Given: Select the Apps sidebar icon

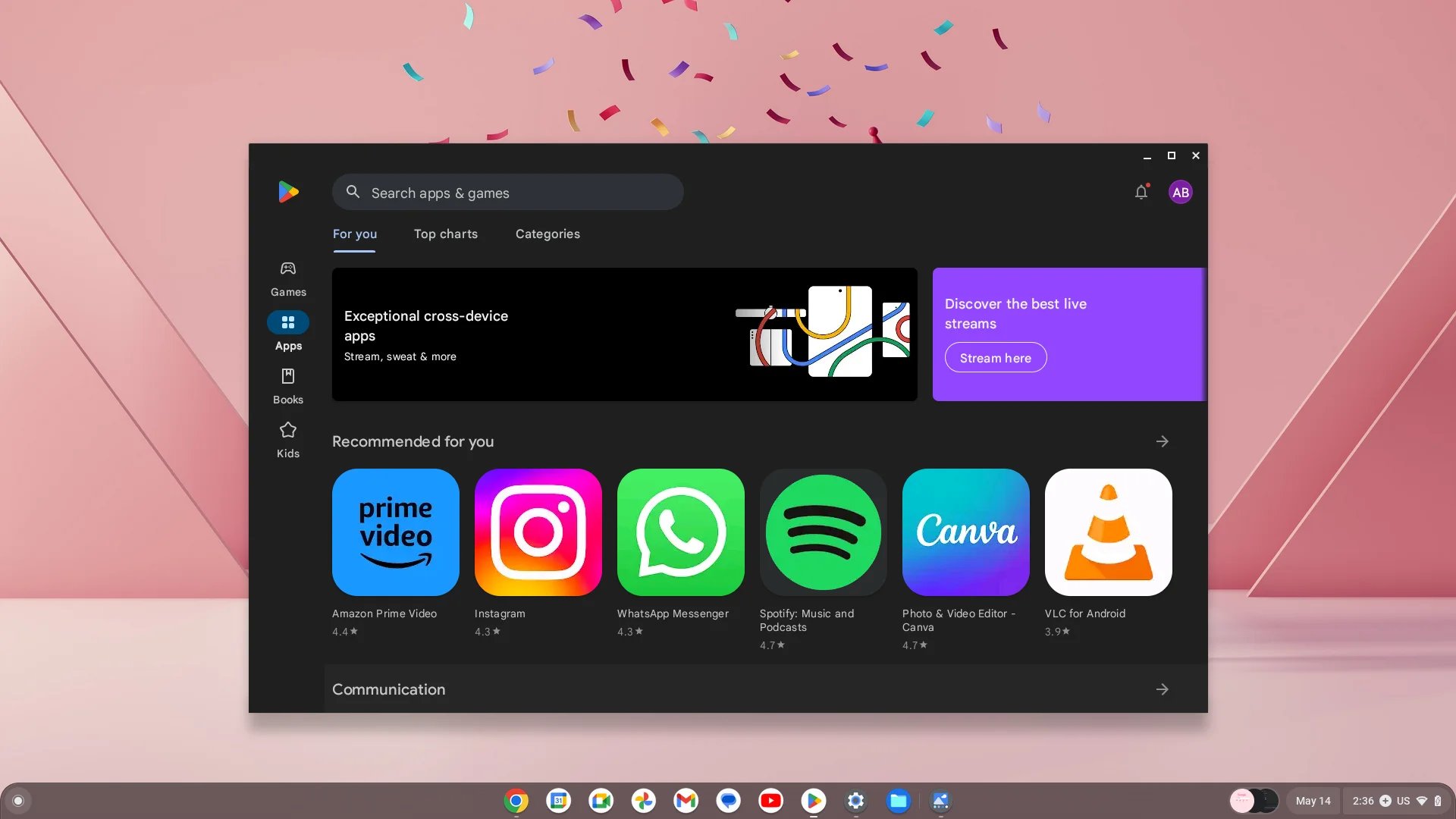Looking at the screenshot, I should (x=288, y=322).
